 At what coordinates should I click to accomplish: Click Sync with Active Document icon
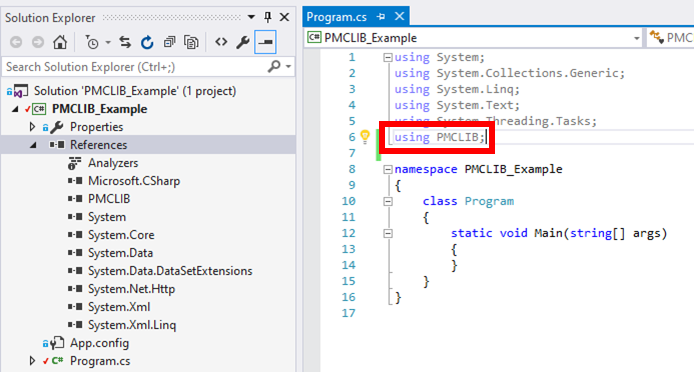(125, 43)
